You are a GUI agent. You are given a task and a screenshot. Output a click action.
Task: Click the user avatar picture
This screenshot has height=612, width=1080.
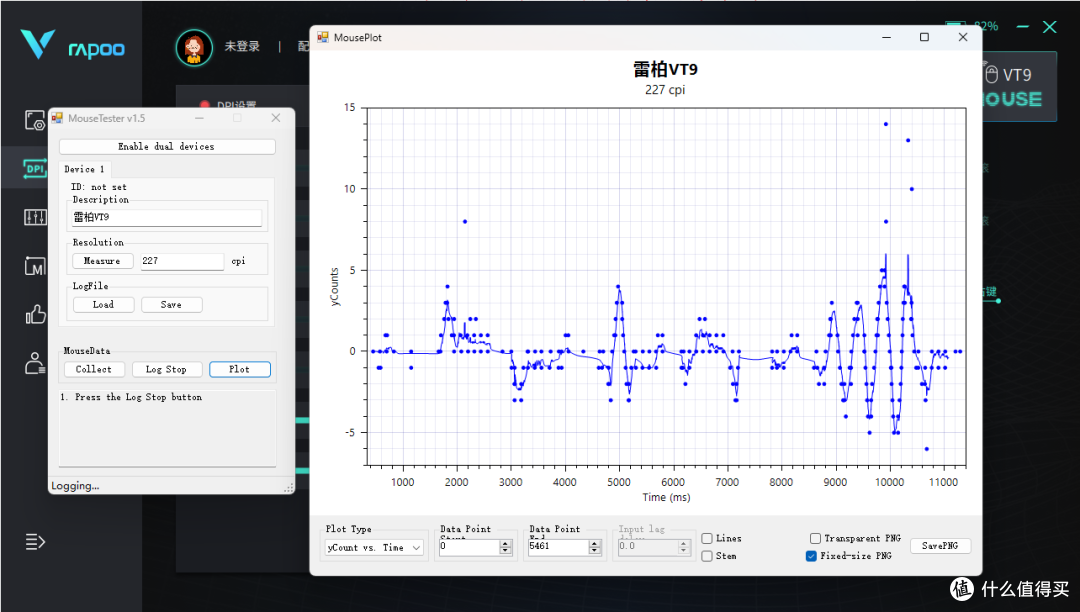click(194, 48)
